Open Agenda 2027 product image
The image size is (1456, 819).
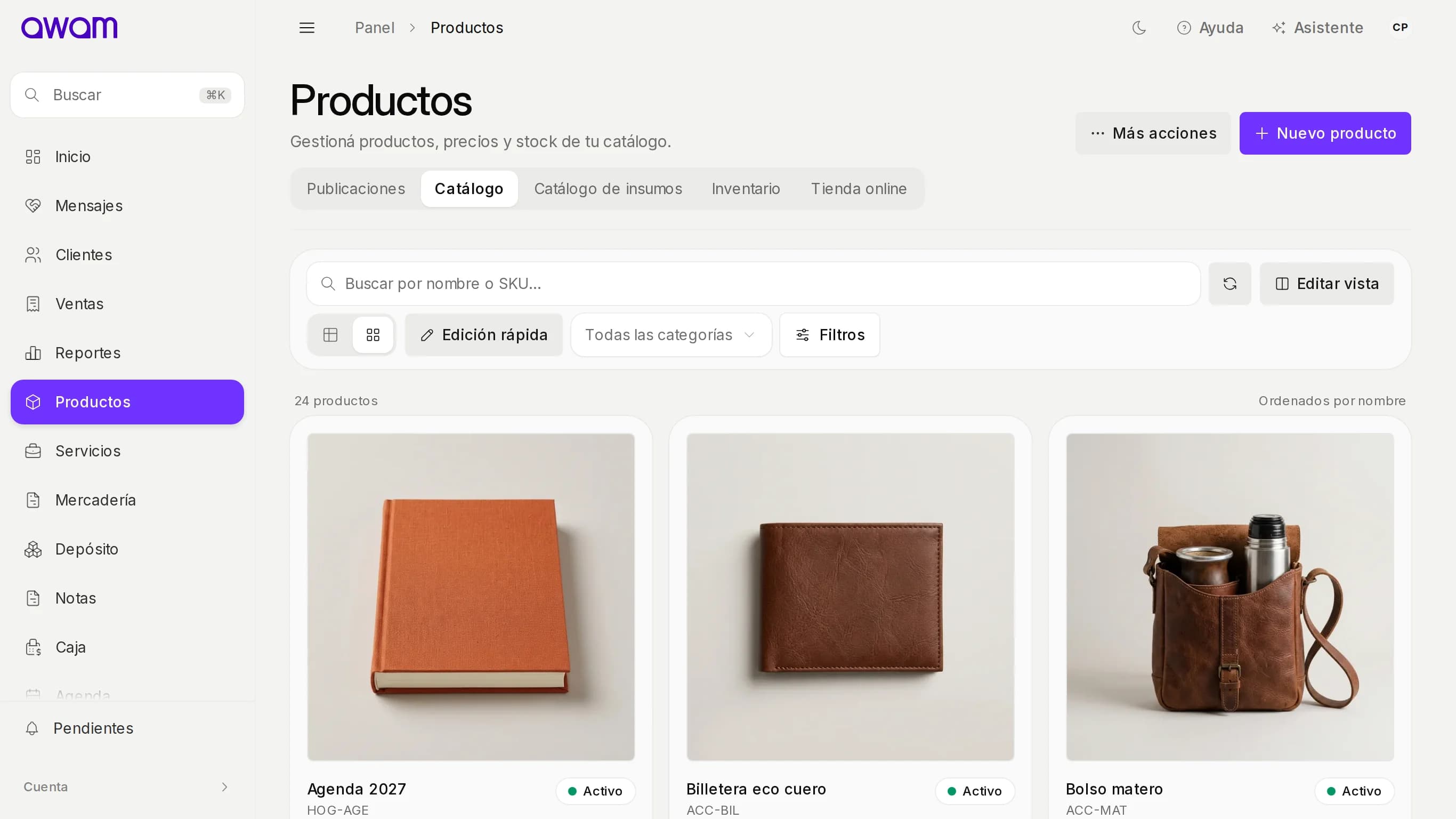pyautogui.click(x=471, y=597)
